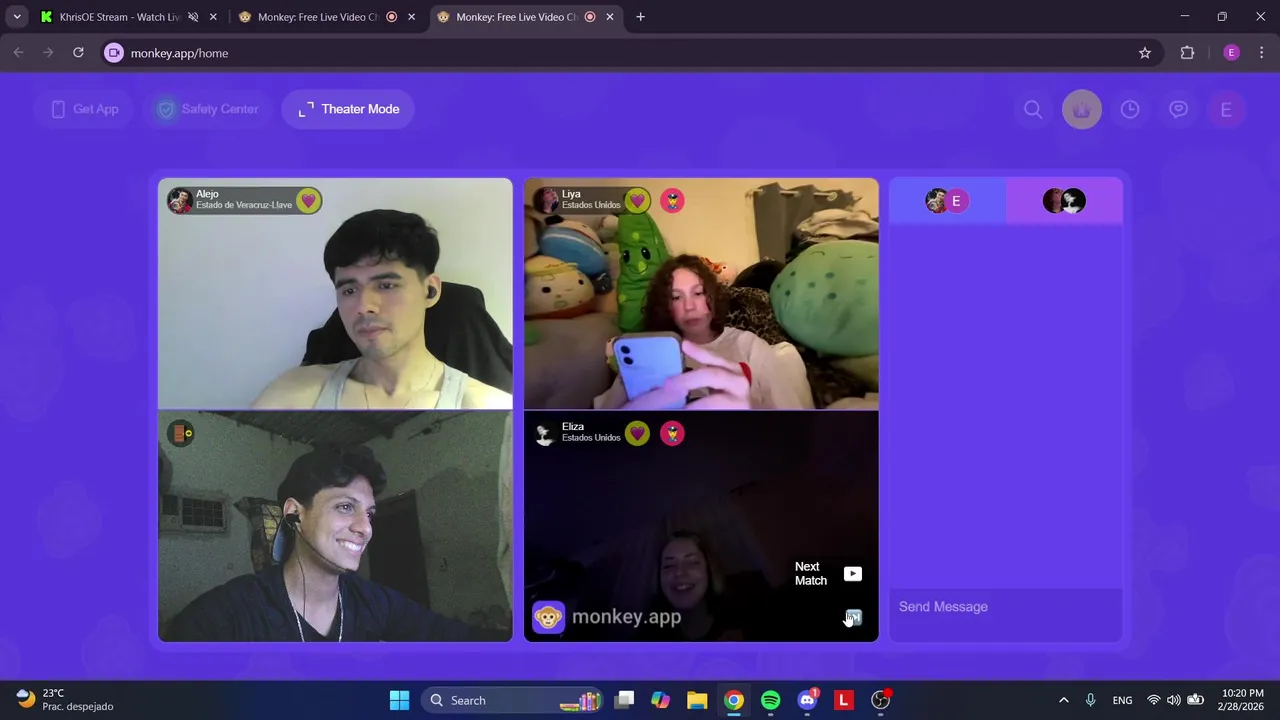Go forward in browser history

(x=48, y=53)
